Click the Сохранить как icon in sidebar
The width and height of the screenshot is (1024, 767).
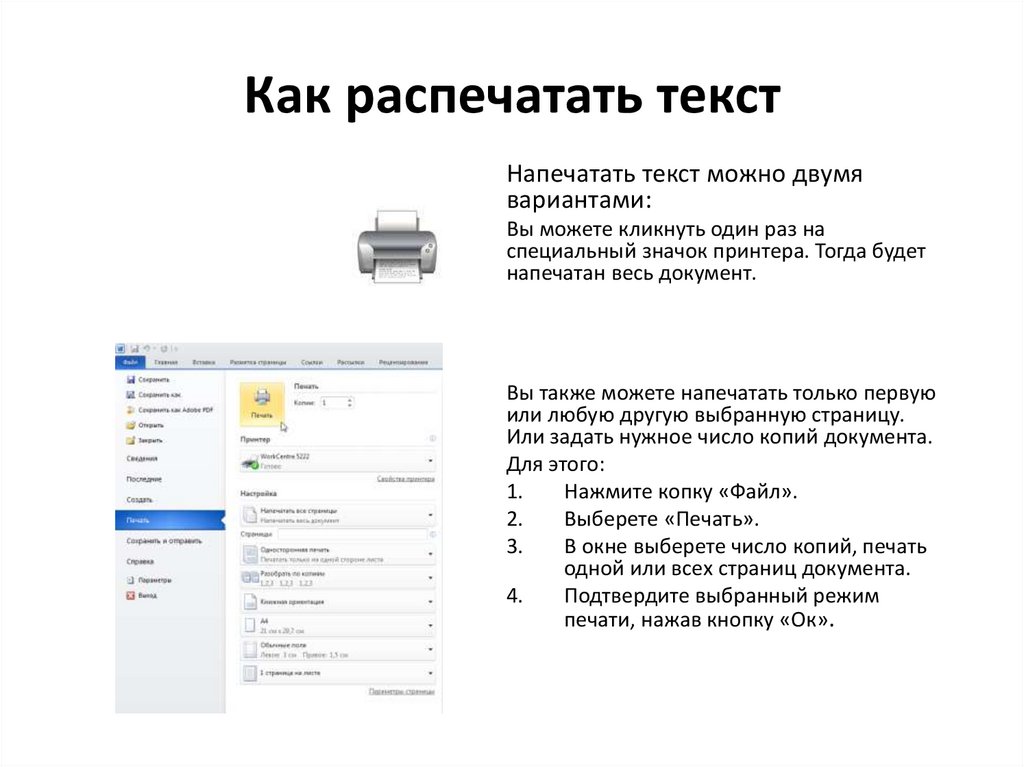pos(131,395)
